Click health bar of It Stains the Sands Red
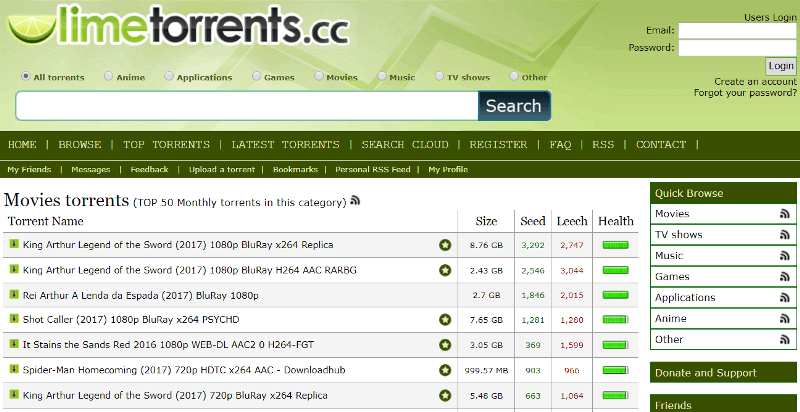800x412 pixels. pyautogui.click(x=615, y=345)
